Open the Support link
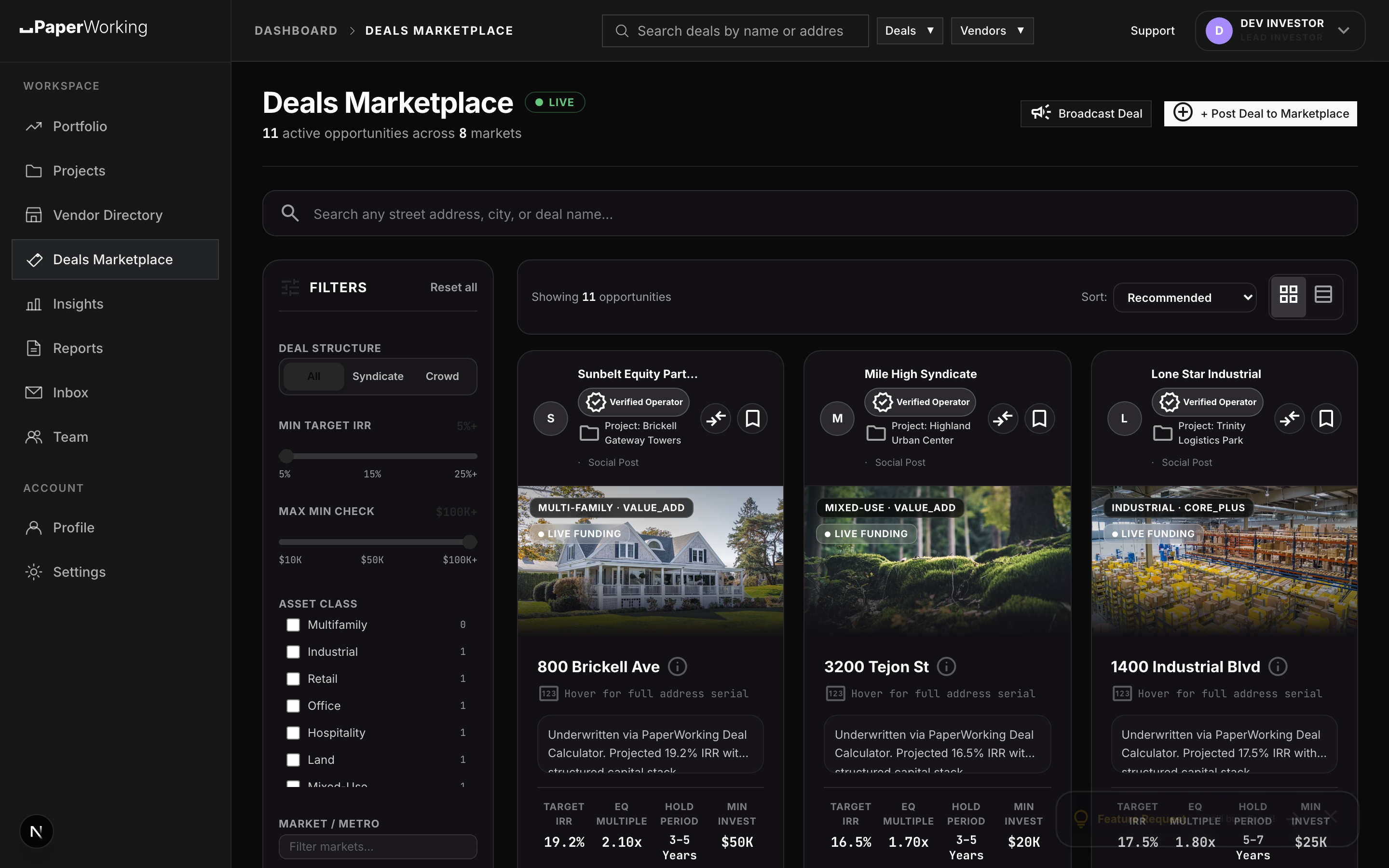1389x868 pixels. pyautogui.click(x=1152, y=30)
